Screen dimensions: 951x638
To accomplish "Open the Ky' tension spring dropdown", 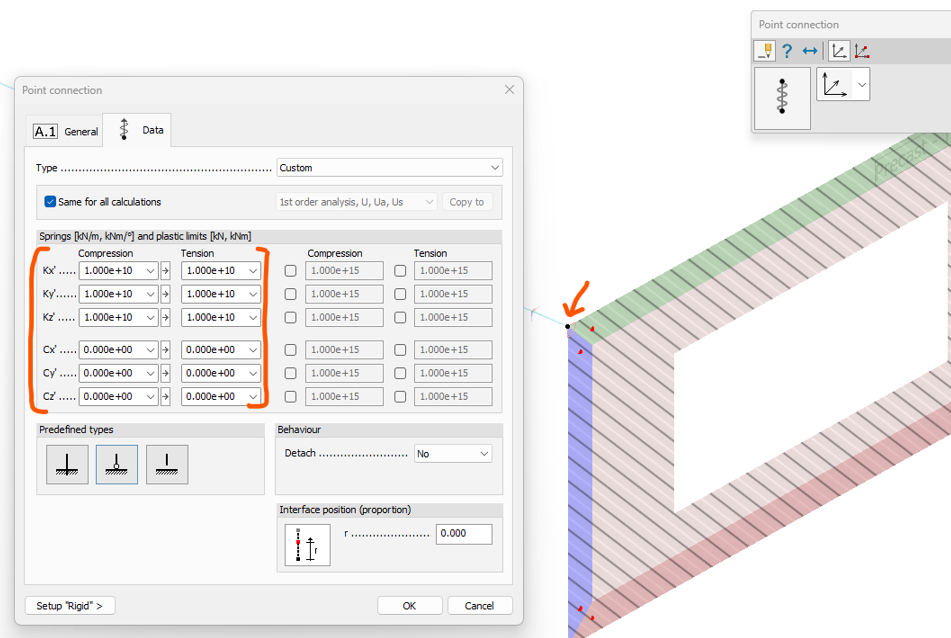I will point(221,294).
